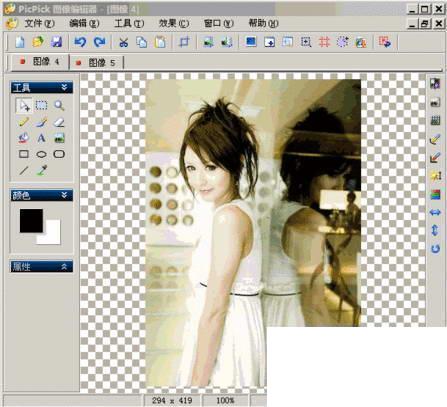Click the 294 x 419 size in status bar
447x407 pixels.
172,400
